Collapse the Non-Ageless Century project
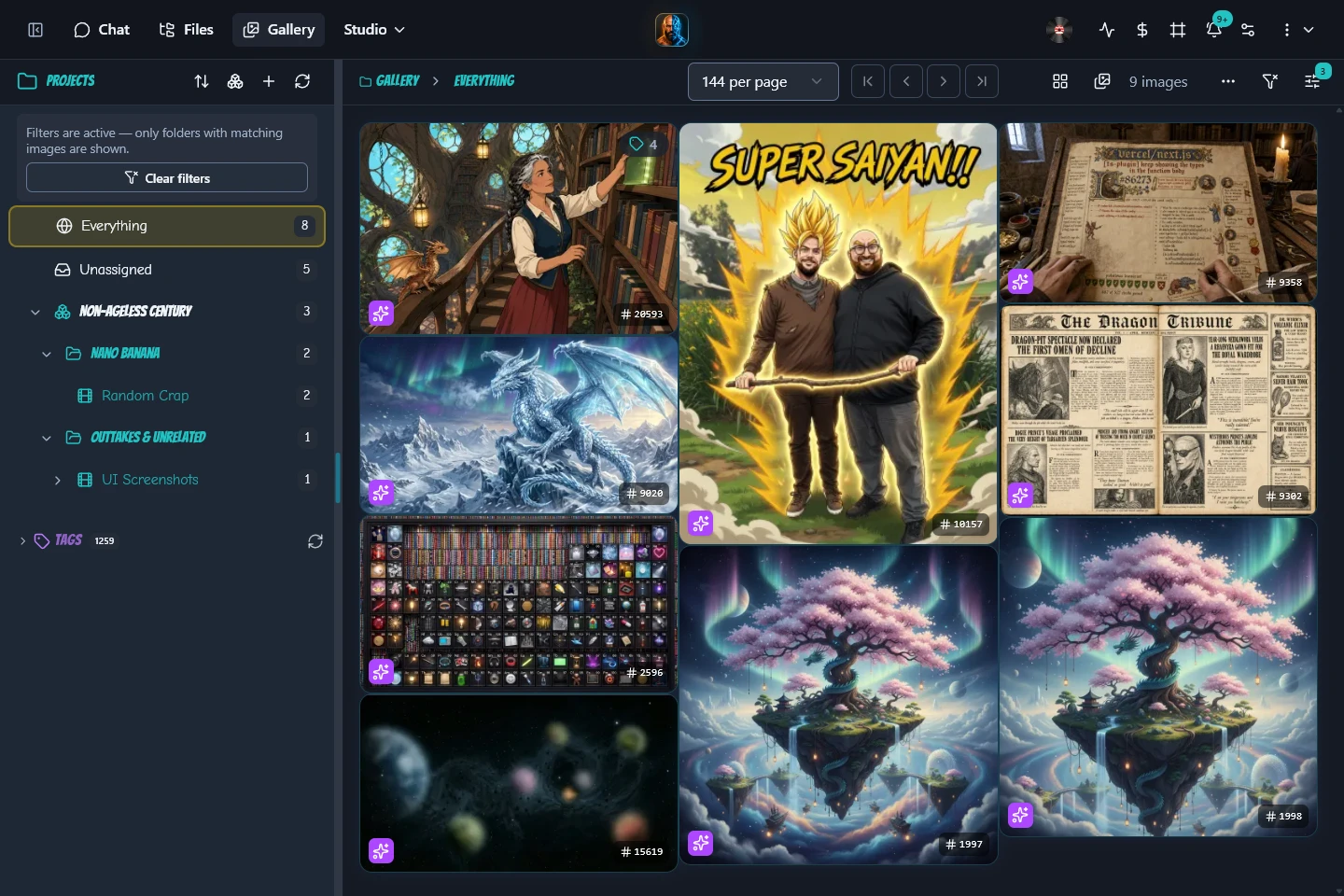The image size is (1344, 896). [x=35, y=312]
